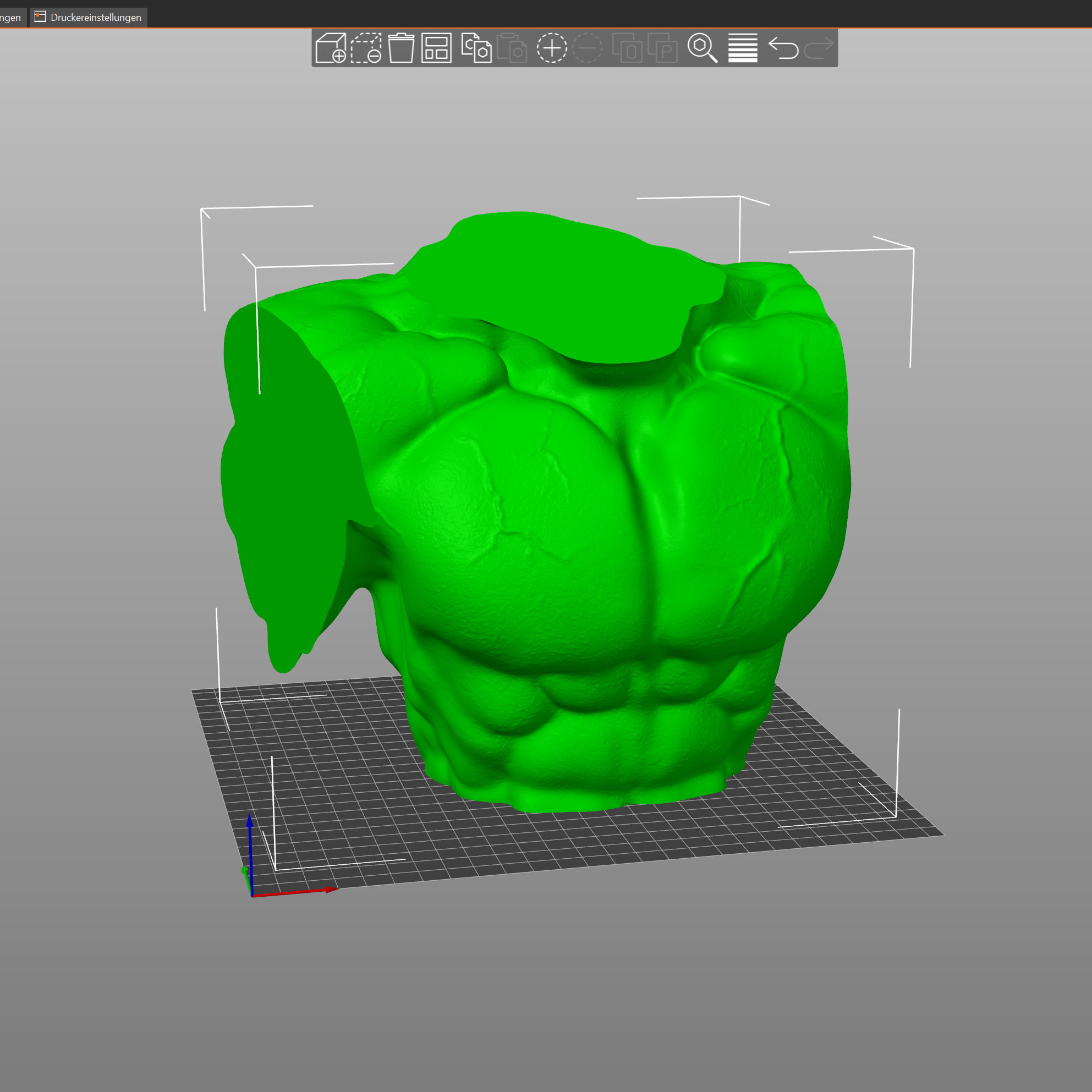The width and height of the screenshot is (1092, 1092).
Task: Click the Undo arrow icon
Action: (x=783, y=48)
